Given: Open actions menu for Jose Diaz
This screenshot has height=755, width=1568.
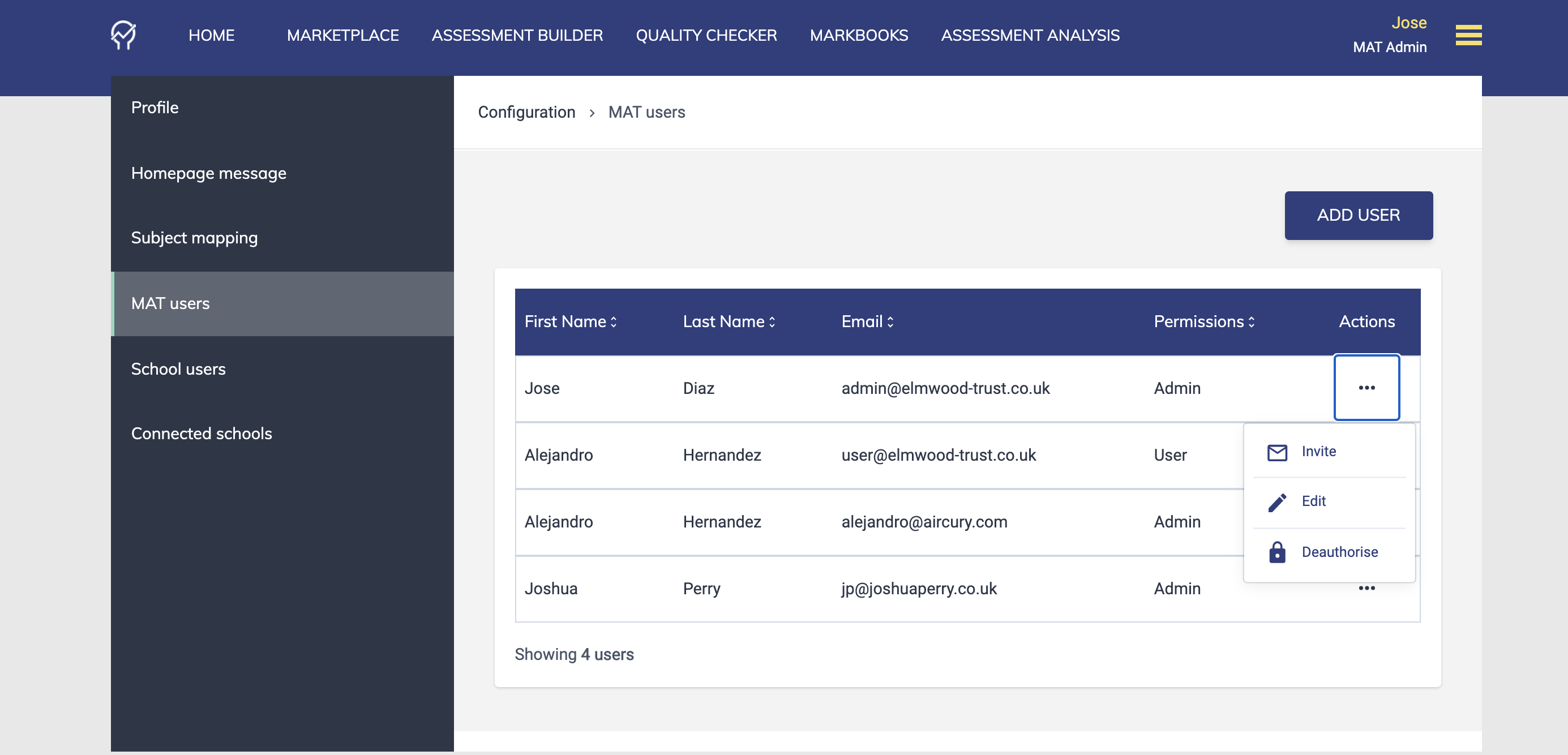Looking at the screenshot, I should click(1366, 388).
